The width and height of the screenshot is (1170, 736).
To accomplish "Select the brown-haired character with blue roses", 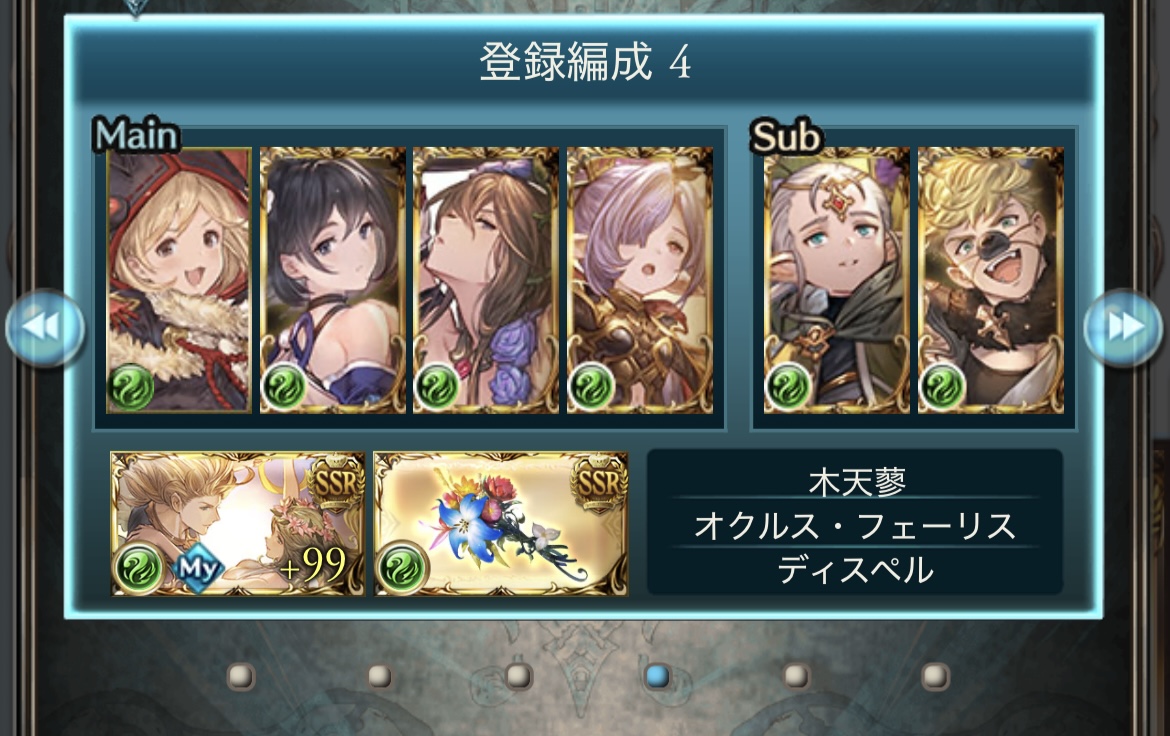I will (486, 280).
